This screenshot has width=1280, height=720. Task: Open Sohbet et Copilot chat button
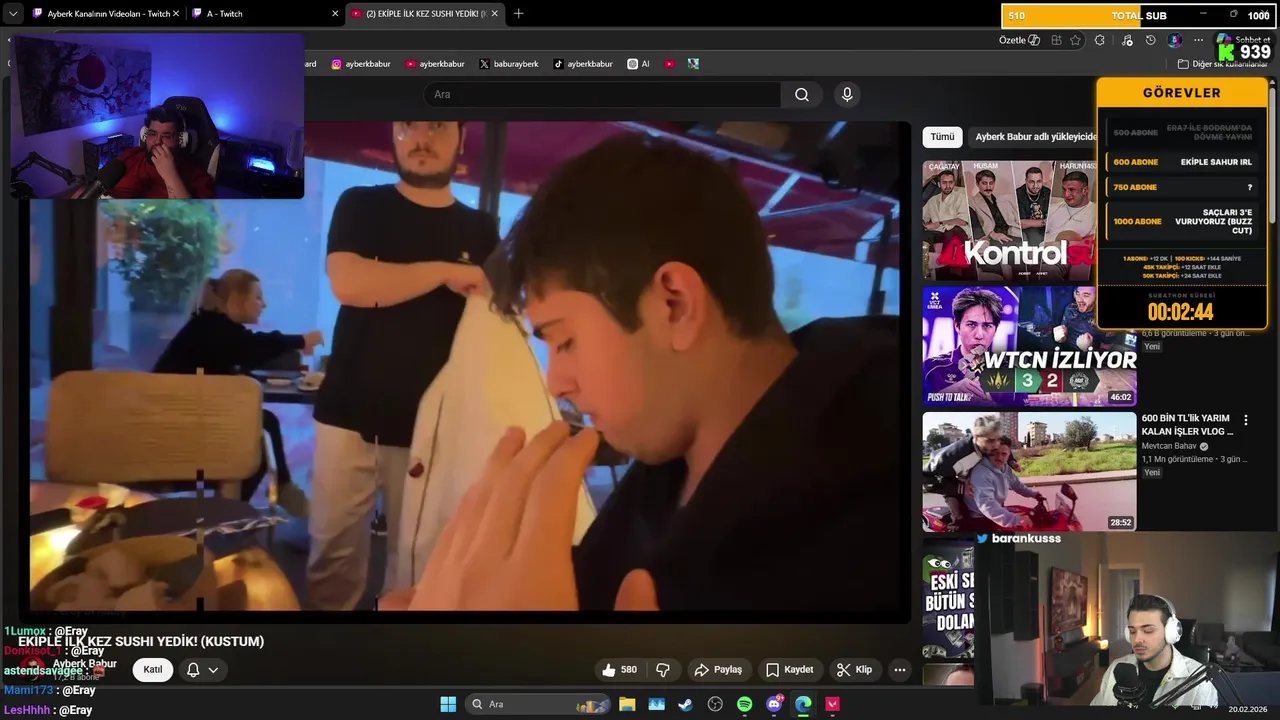pos(1245,40)
